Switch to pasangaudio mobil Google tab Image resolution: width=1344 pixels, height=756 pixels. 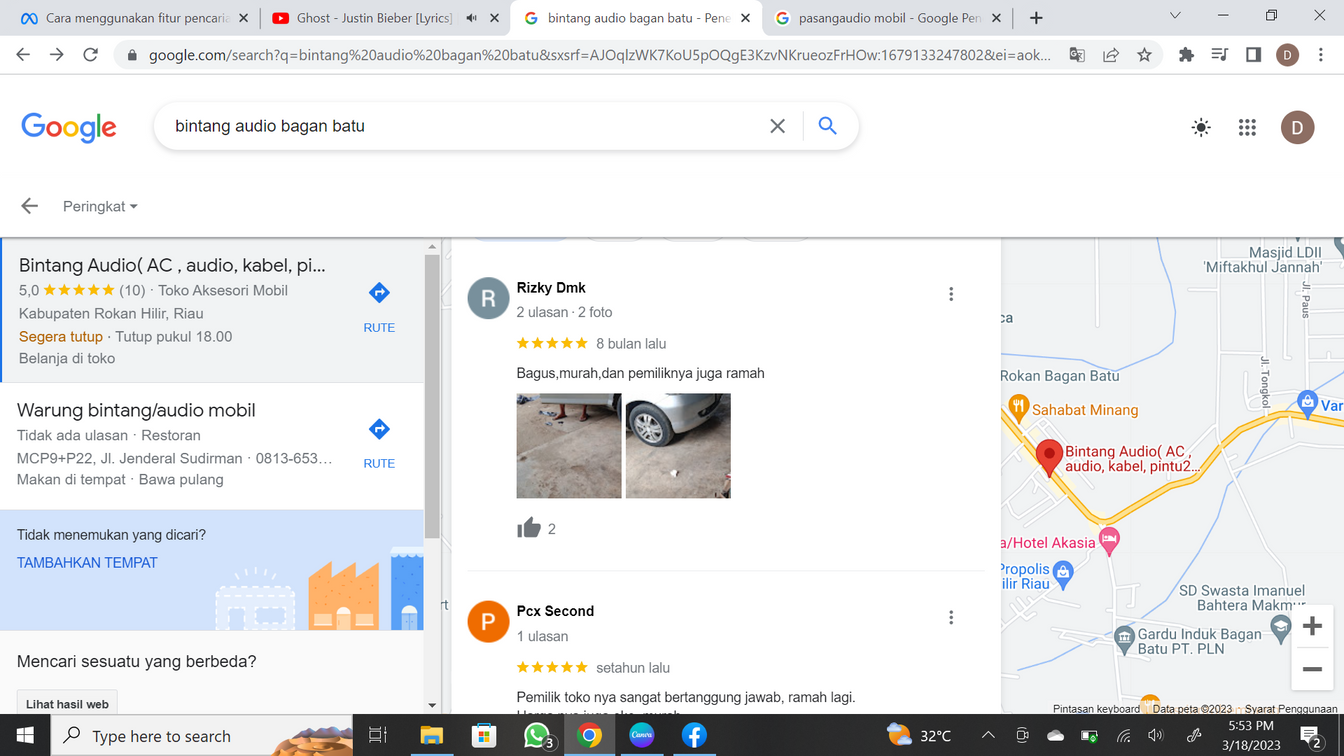890,18
